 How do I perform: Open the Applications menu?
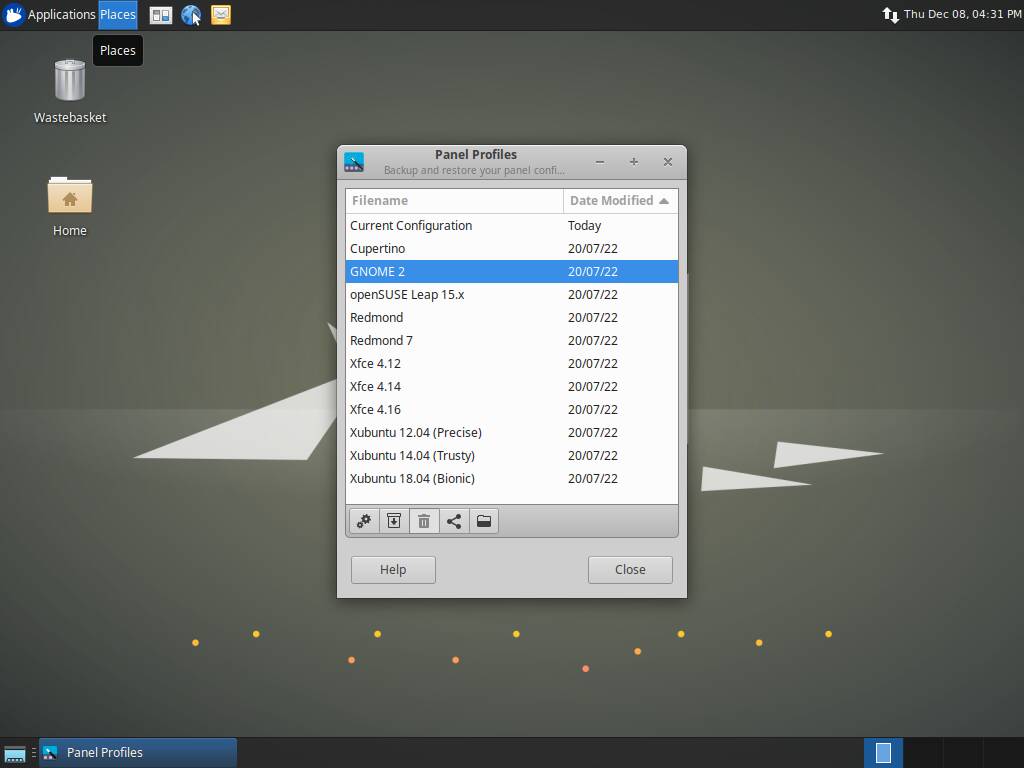click(x=50, y=14)
